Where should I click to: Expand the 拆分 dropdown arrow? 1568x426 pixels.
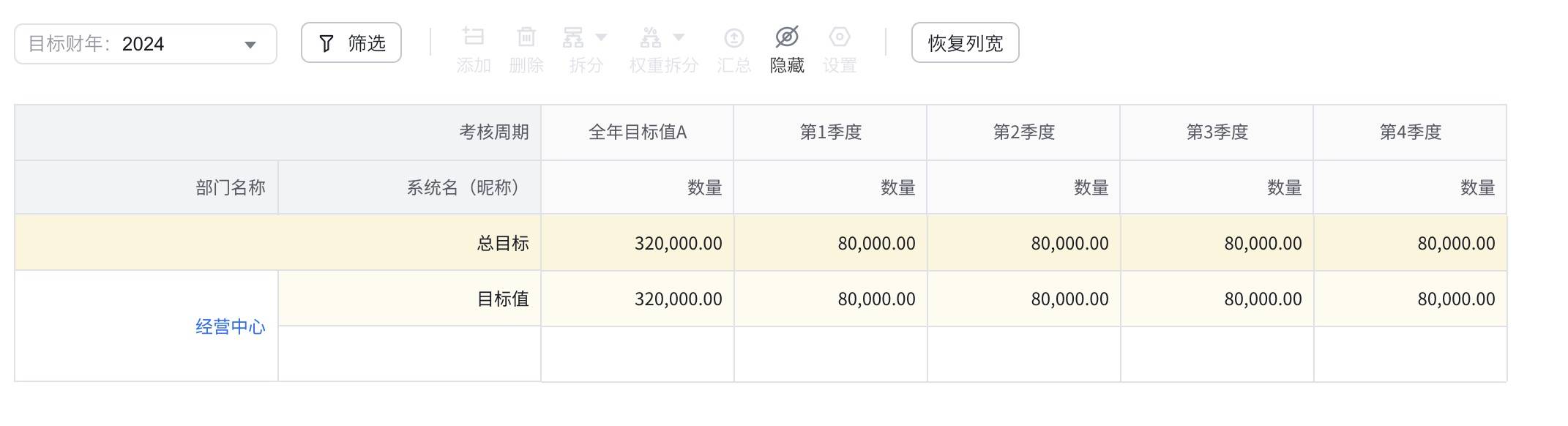[602, 37]
